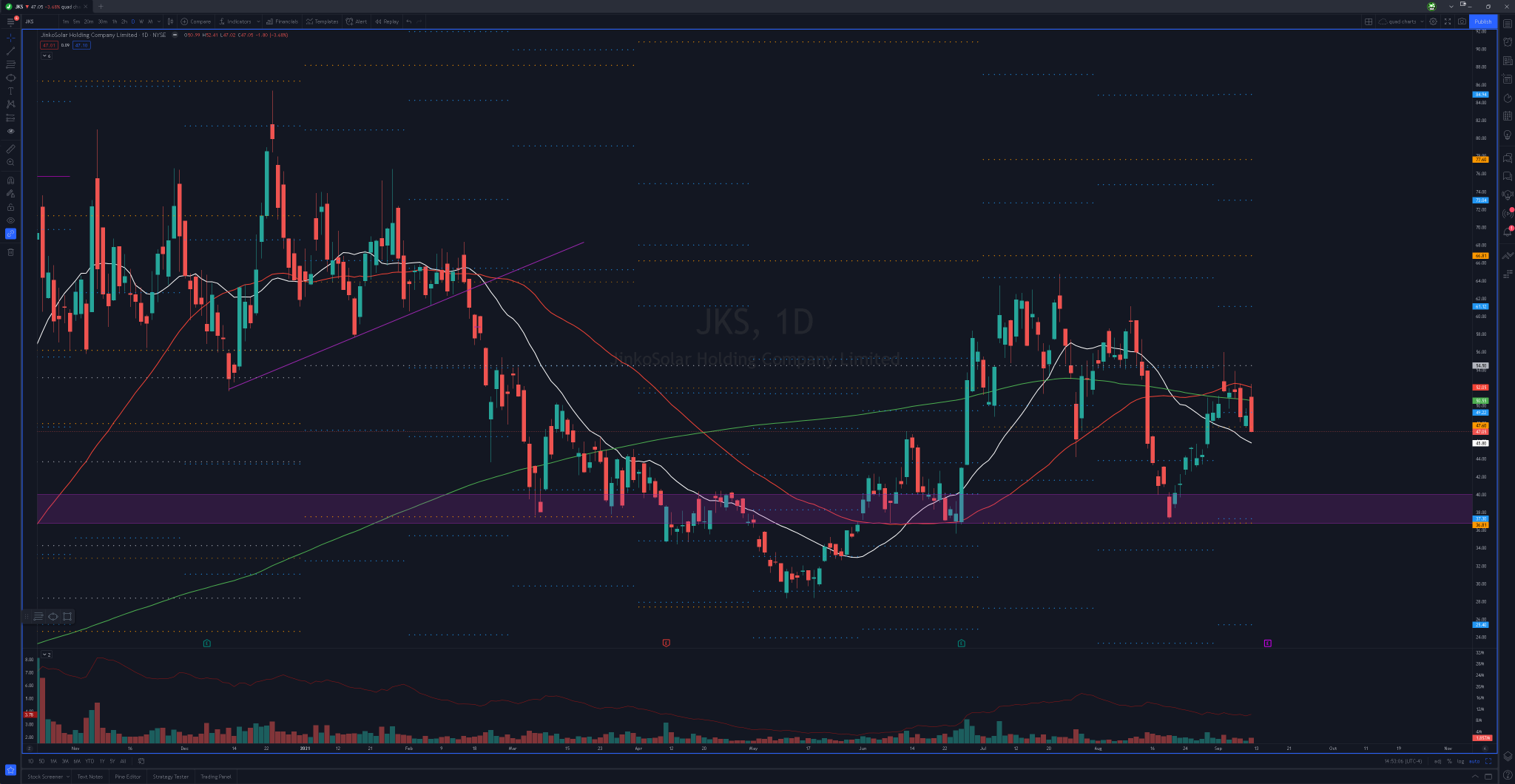Switch to 30m timeframe

click(103, 21)
